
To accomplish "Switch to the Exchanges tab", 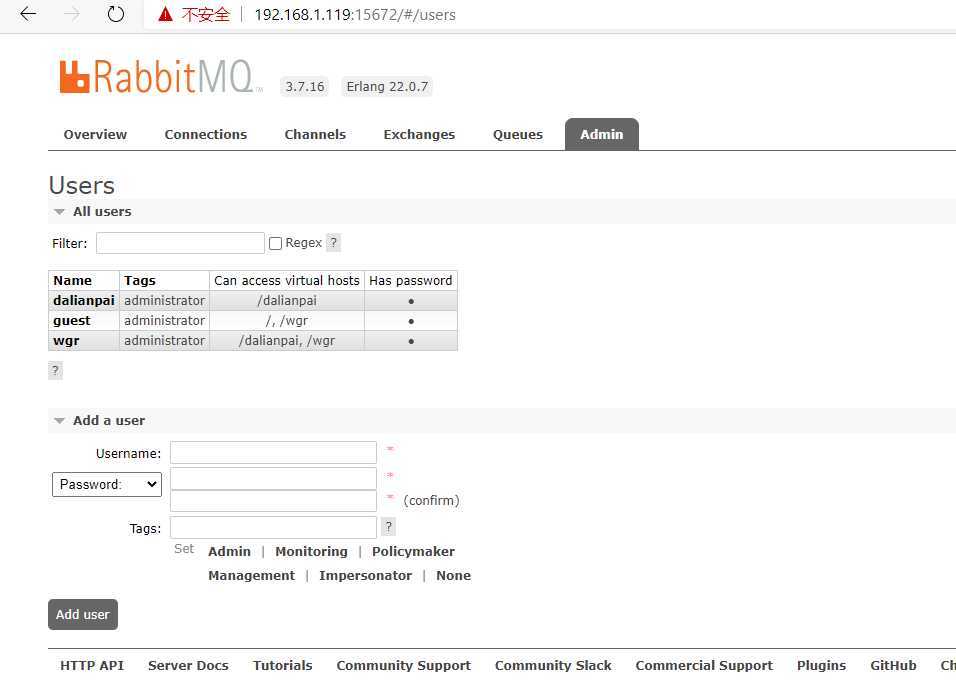I will point(419,134).
